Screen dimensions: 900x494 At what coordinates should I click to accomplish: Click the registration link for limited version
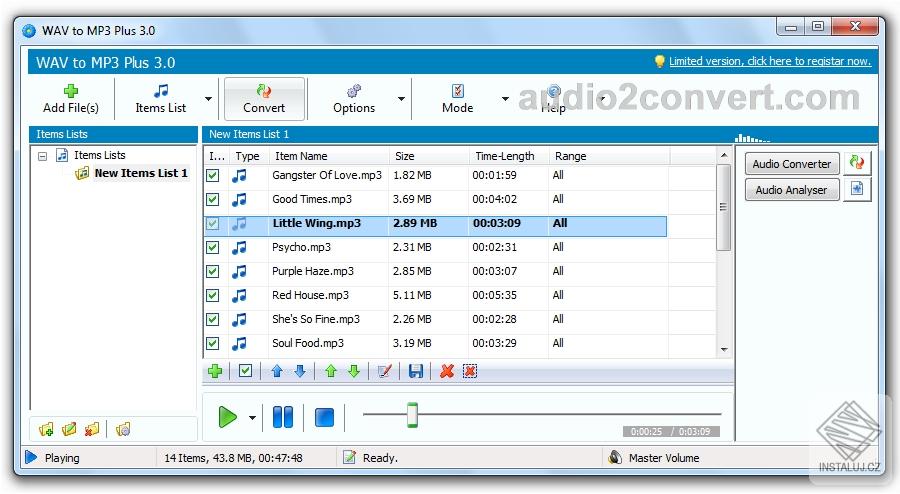[770, 61]
